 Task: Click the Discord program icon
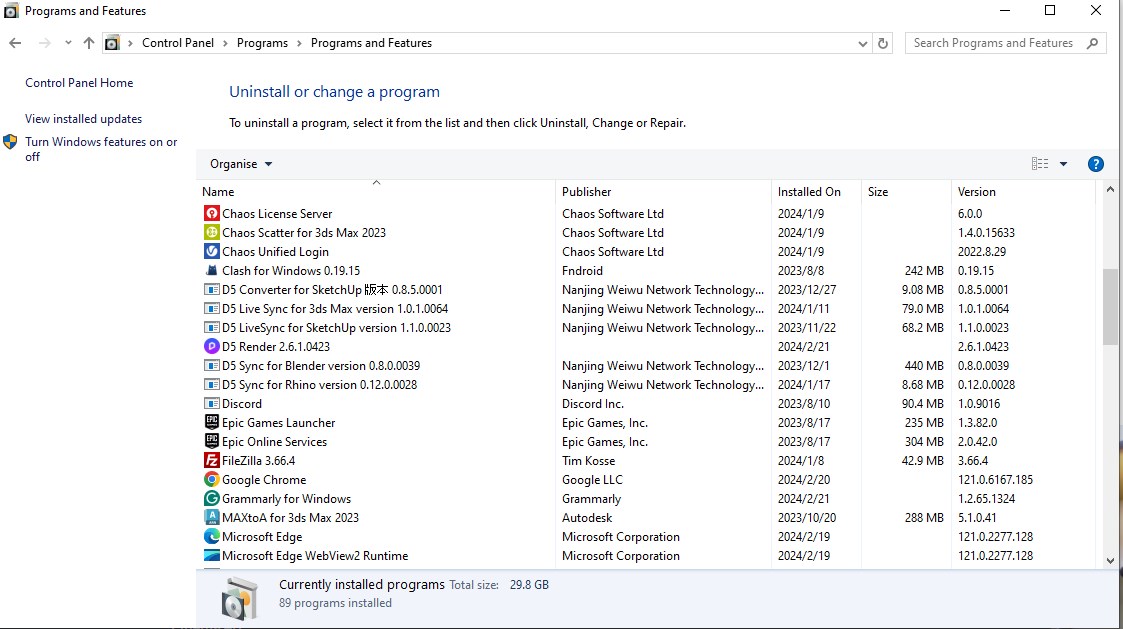[x=211, y=403]
